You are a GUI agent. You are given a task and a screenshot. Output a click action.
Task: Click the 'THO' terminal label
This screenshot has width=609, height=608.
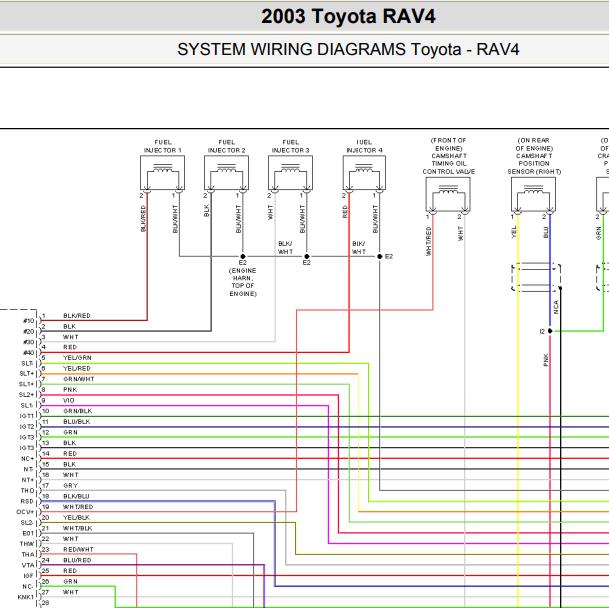tap(28, 491)
